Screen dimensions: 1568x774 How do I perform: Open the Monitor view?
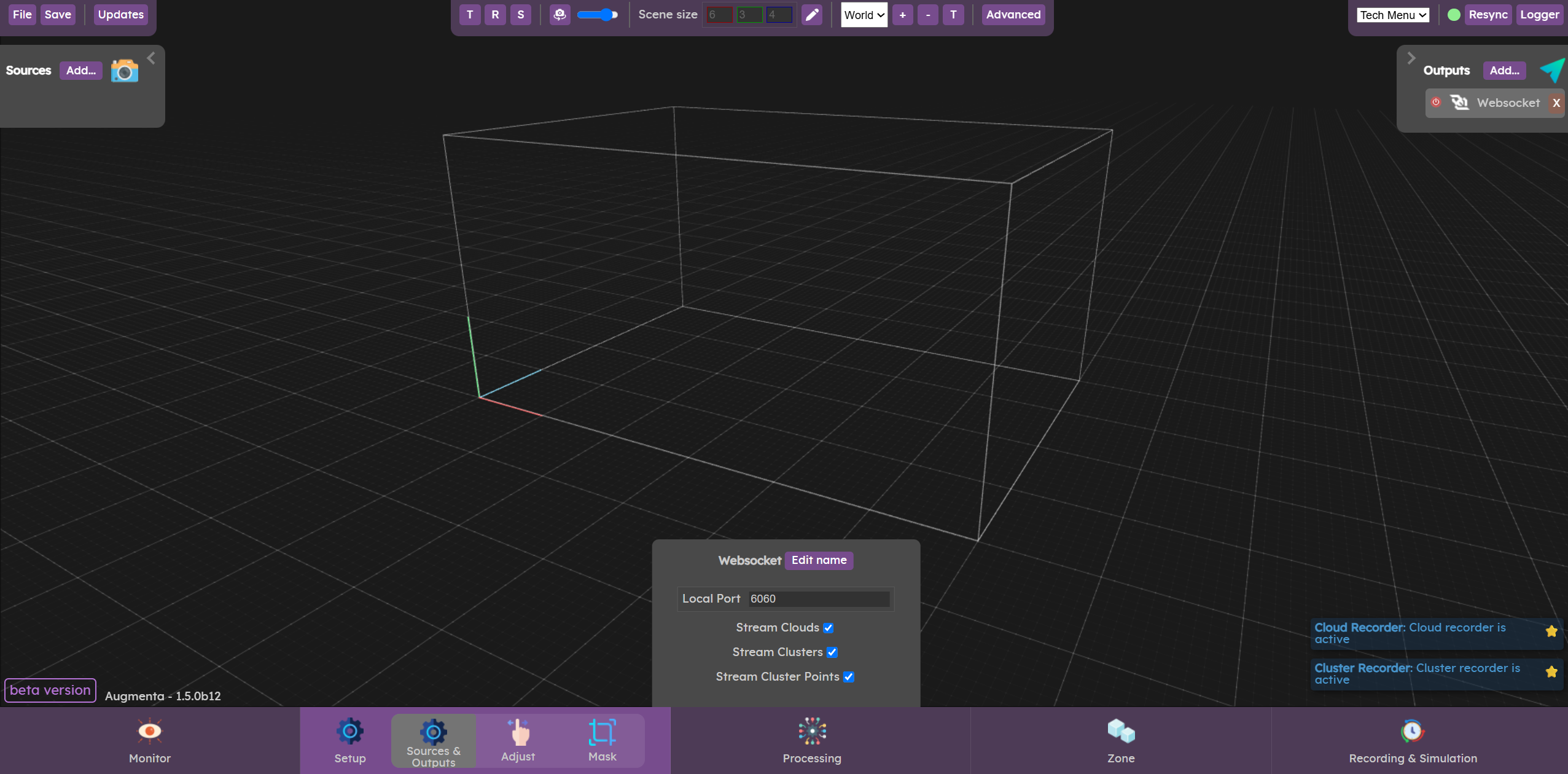(x=149, y=740)
